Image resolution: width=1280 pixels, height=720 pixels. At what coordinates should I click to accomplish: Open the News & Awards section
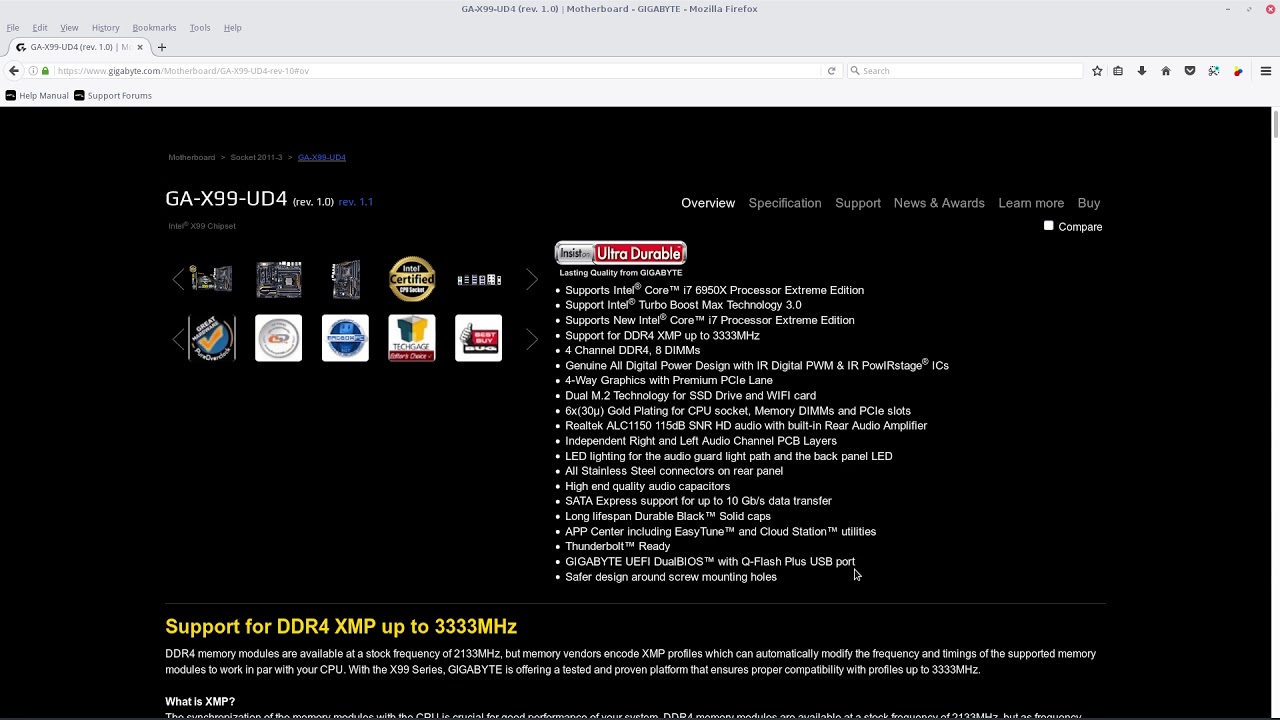click(939, 203)
